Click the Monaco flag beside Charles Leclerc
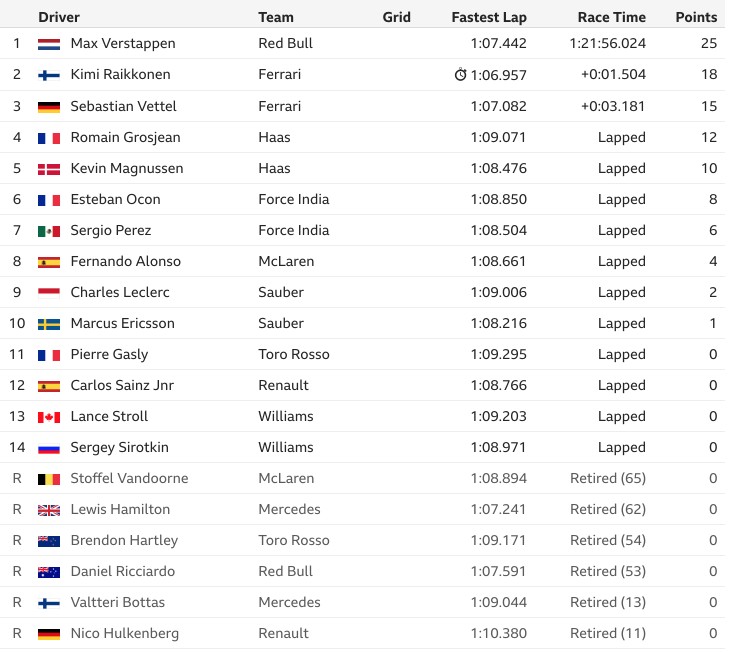 (49, 293)
